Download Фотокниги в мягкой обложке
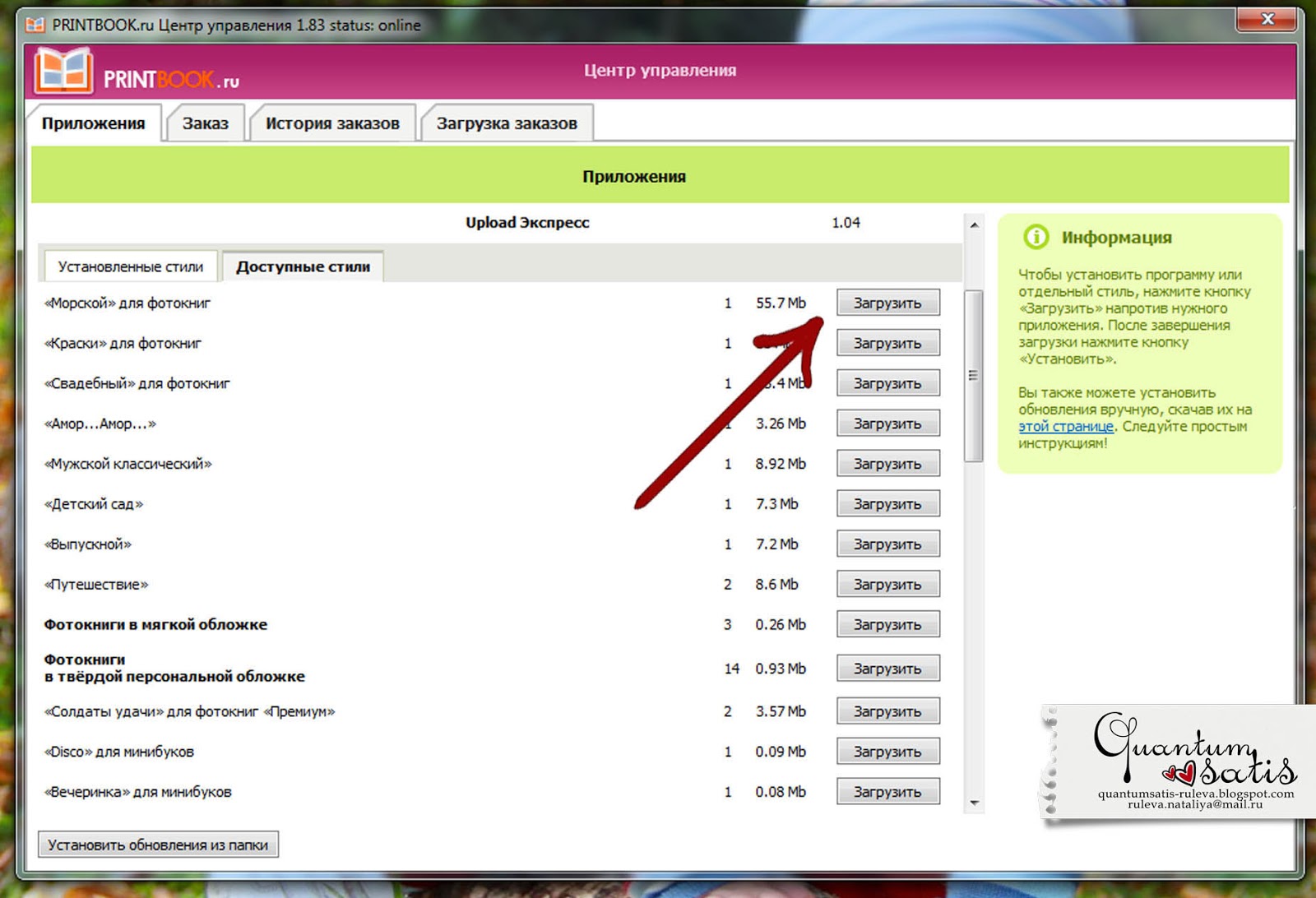The width and height of the screenshot is (1316, 898). pyautogui.click(x=887, y=625)
